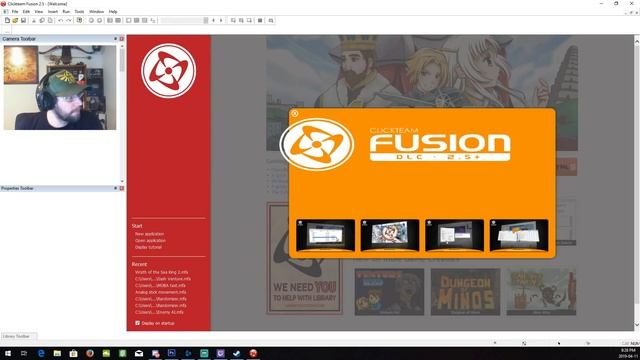Pin the Properties Toolbar panel
The image size is (640, 360).
pos(116,188)
